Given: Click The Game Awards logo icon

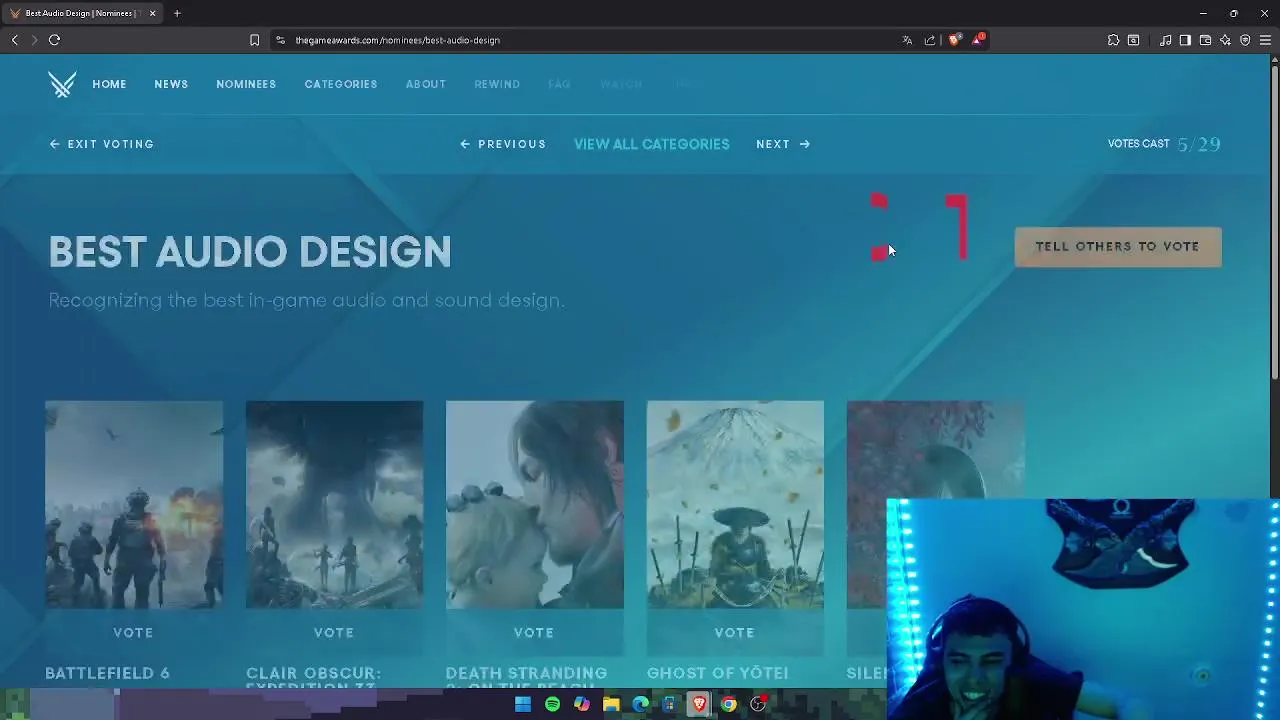Looking at the screenshot, I should click(x=62, y=84).
